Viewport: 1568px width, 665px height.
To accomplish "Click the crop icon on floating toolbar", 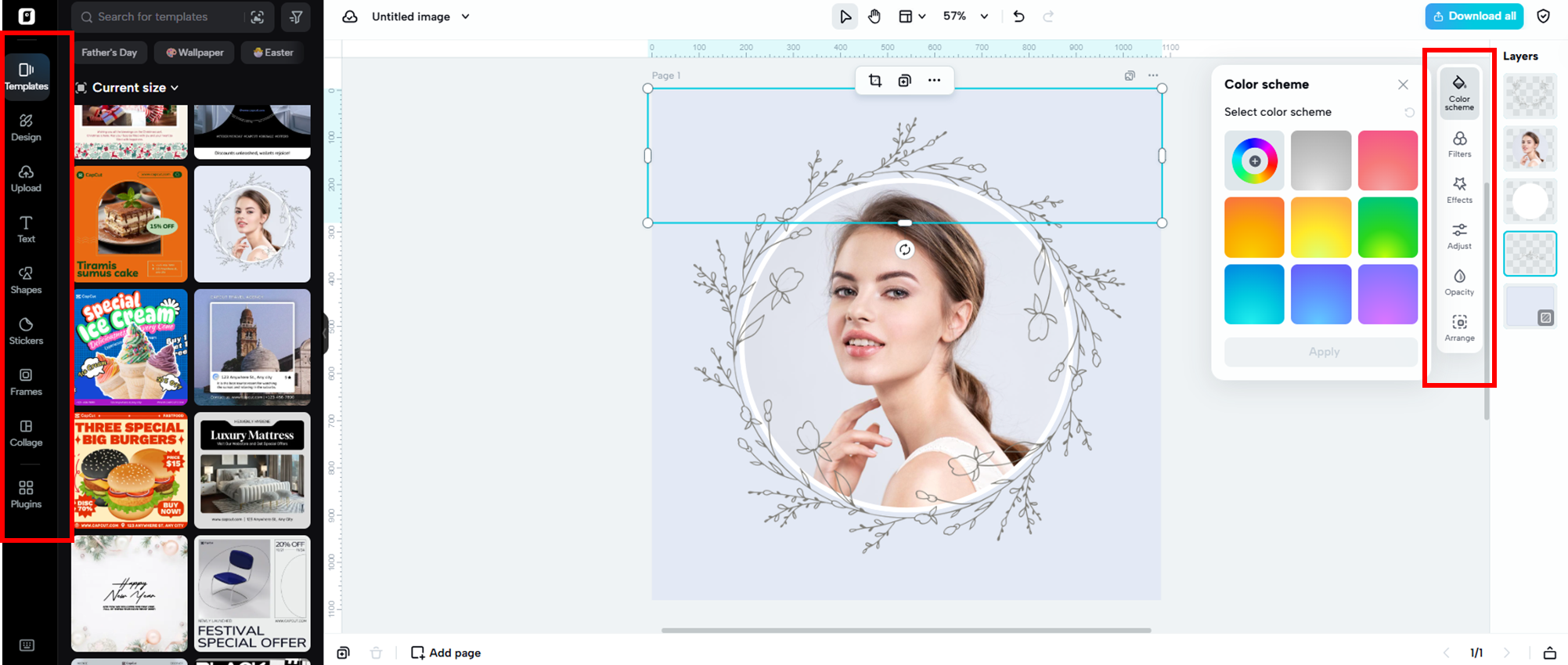I will pos(875,81).
